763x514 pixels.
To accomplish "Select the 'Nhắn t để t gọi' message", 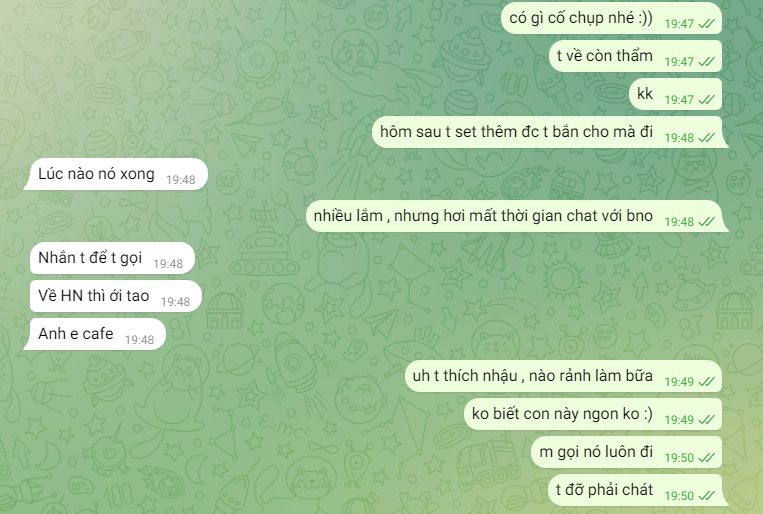I will (x=112, y=258).
